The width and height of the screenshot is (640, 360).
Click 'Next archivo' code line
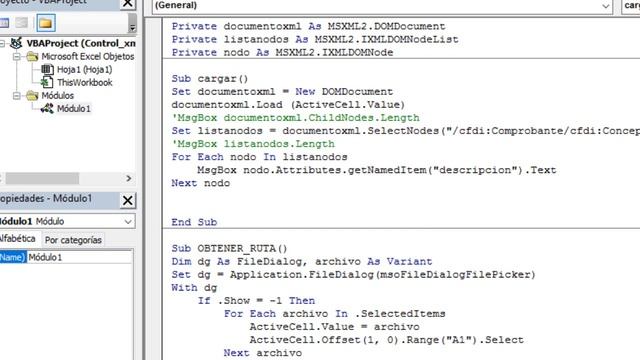[263, 353]
